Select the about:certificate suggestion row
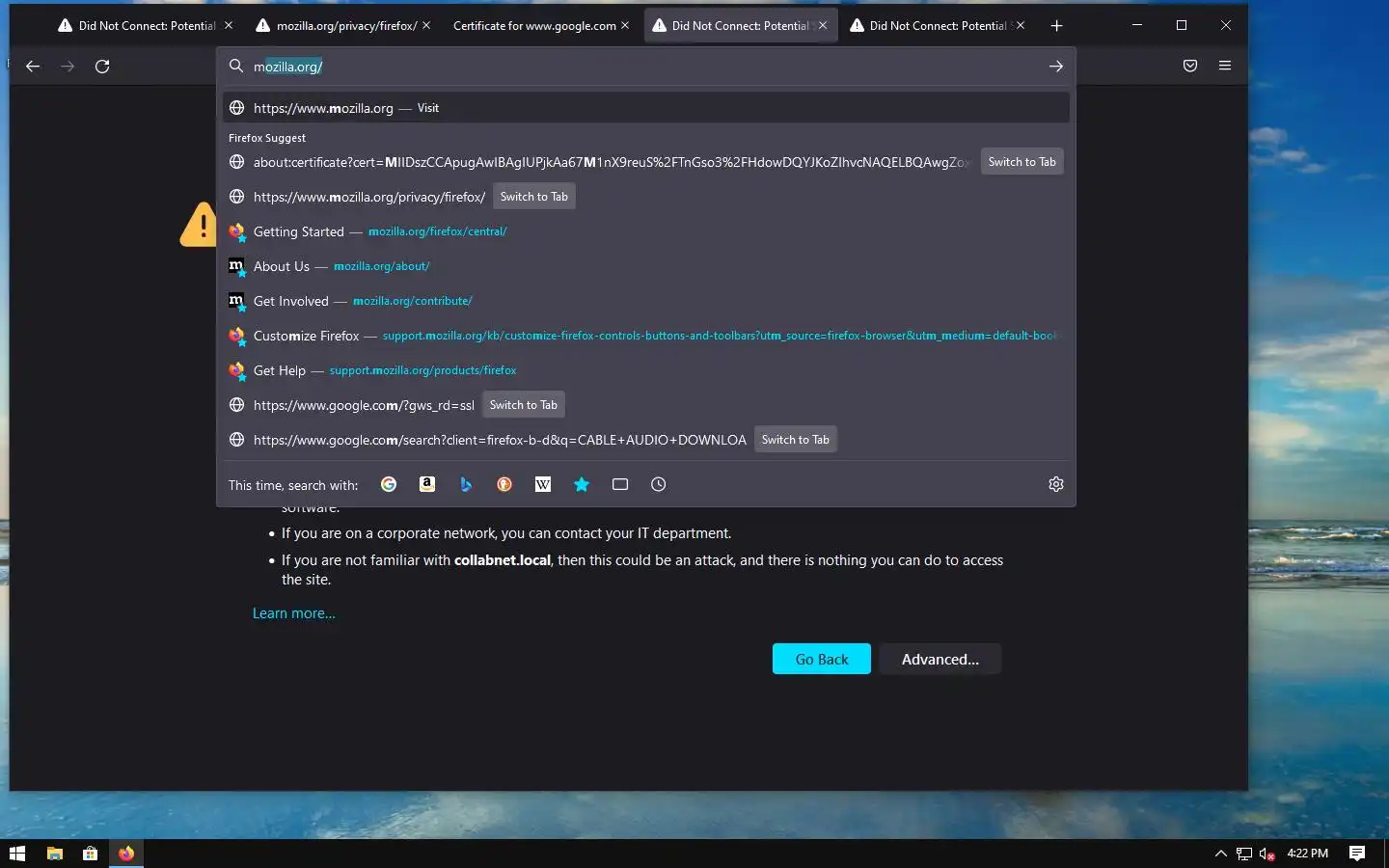Screen dimensions: 1389x868 (646, 162)
